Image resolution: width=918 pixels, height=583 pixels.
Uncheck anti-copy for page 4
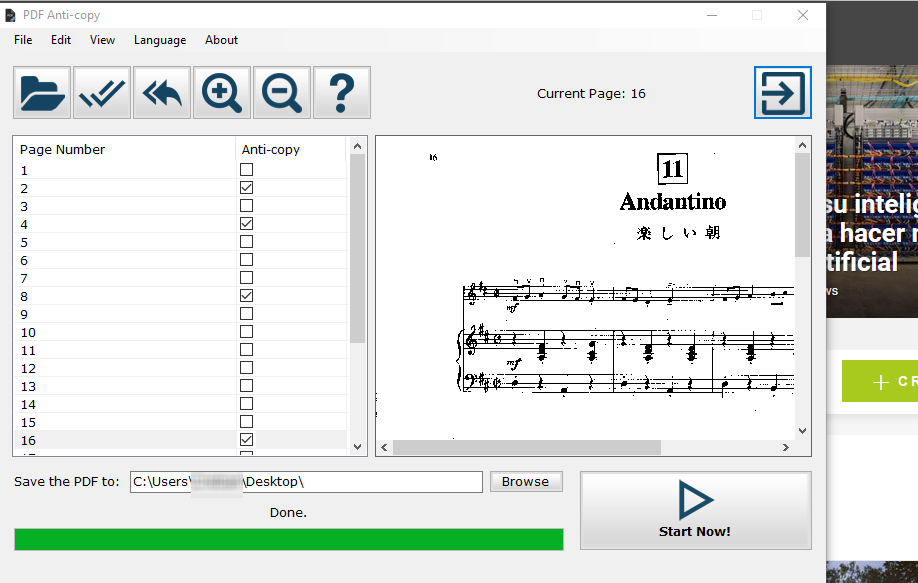pyautogui.click(x=246, y=224)
